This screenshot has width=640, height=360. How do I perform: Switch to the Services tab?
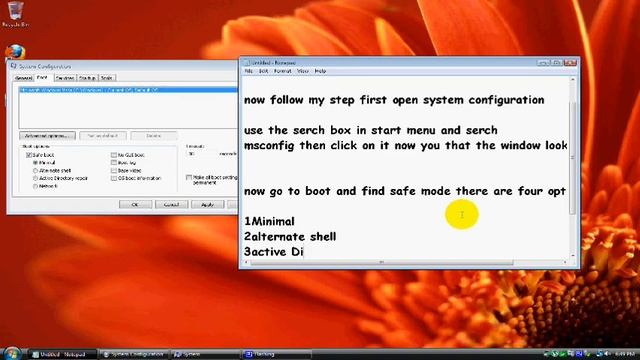tap(65, 78)
